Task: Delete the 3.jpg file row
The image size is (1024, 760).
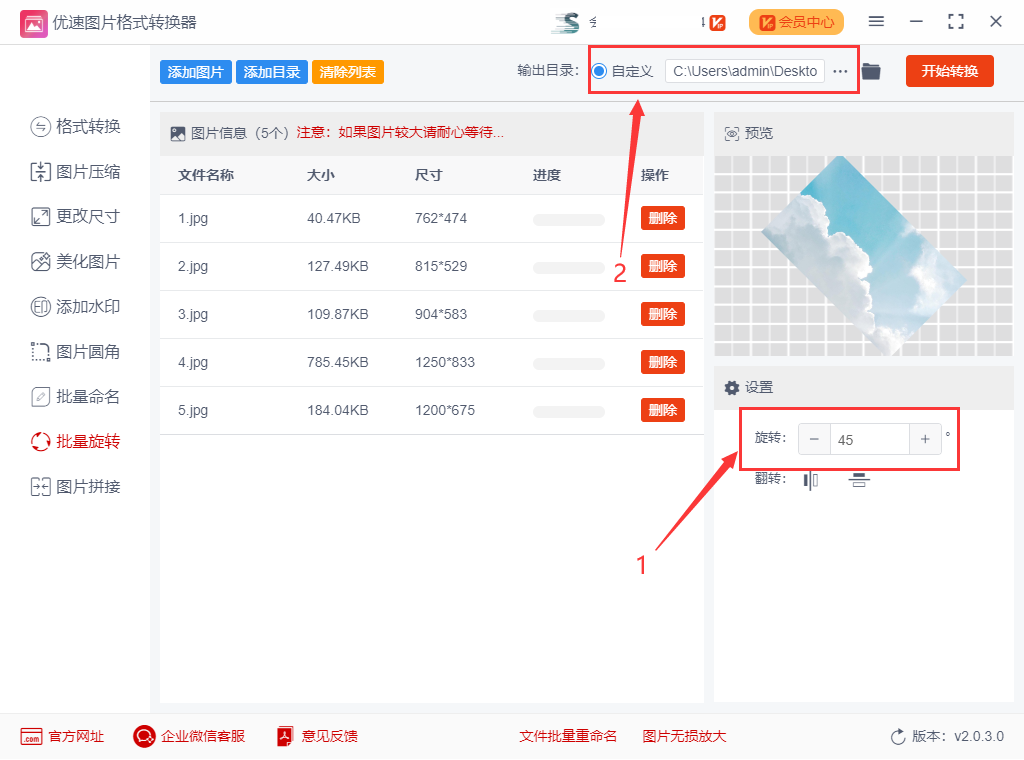Action: click(662, 314)
